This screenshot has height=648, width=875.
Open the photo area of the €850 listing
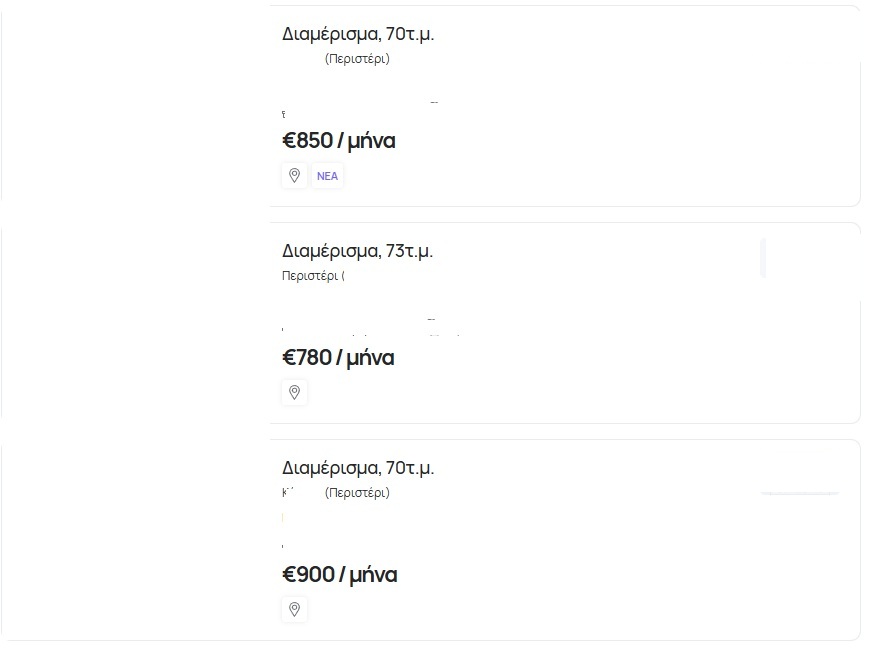(135, 105)
